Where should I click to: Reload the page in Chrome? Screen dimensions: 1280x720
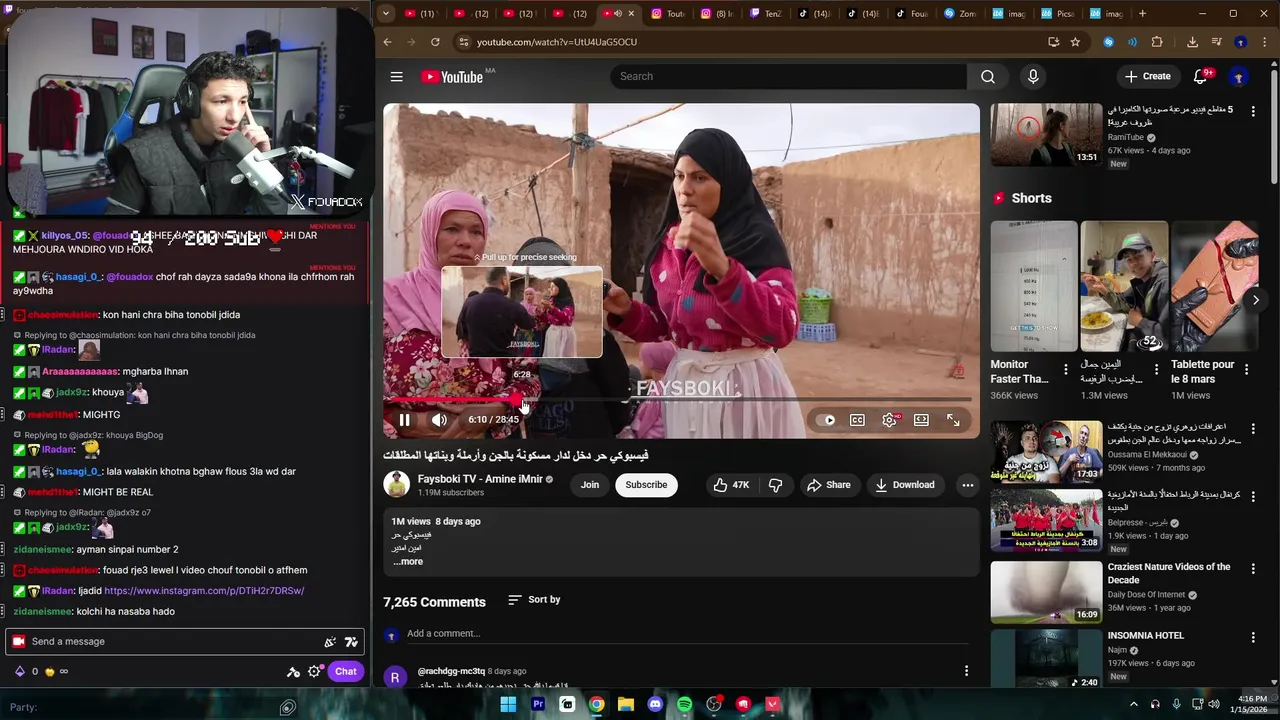point(435,42)
